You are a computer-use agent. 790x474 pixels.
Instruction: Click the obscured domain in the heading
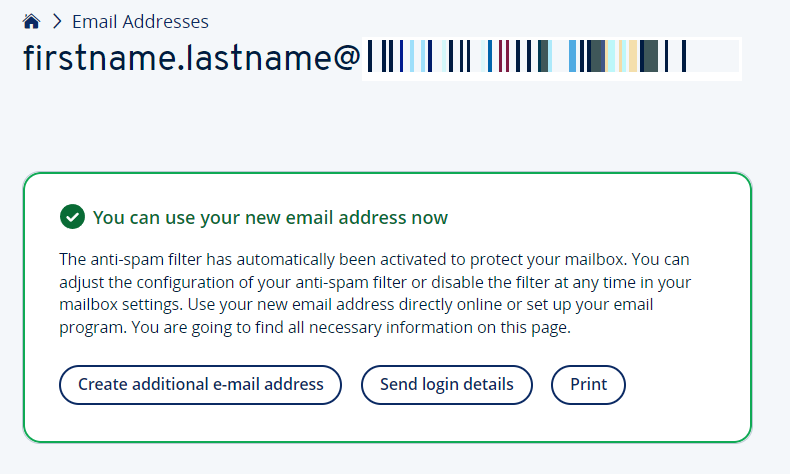pos(550,57)
